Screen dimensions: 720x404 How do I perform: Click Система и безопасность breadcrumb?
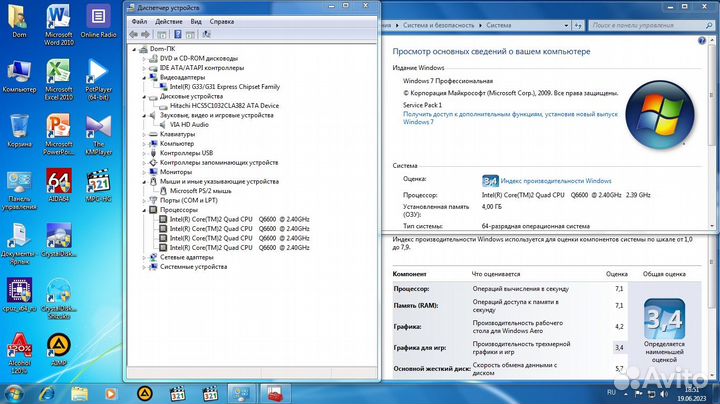(x=438, y=25)
